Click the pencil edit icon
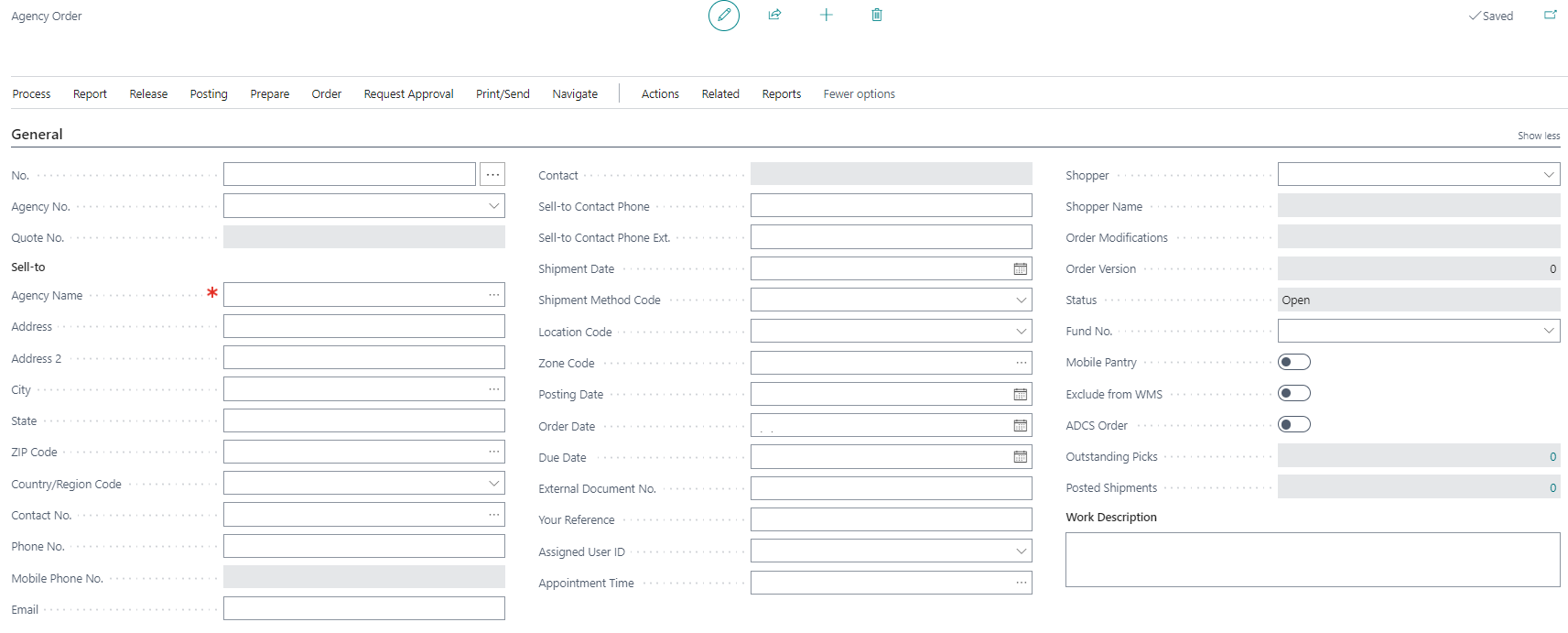 723,16
